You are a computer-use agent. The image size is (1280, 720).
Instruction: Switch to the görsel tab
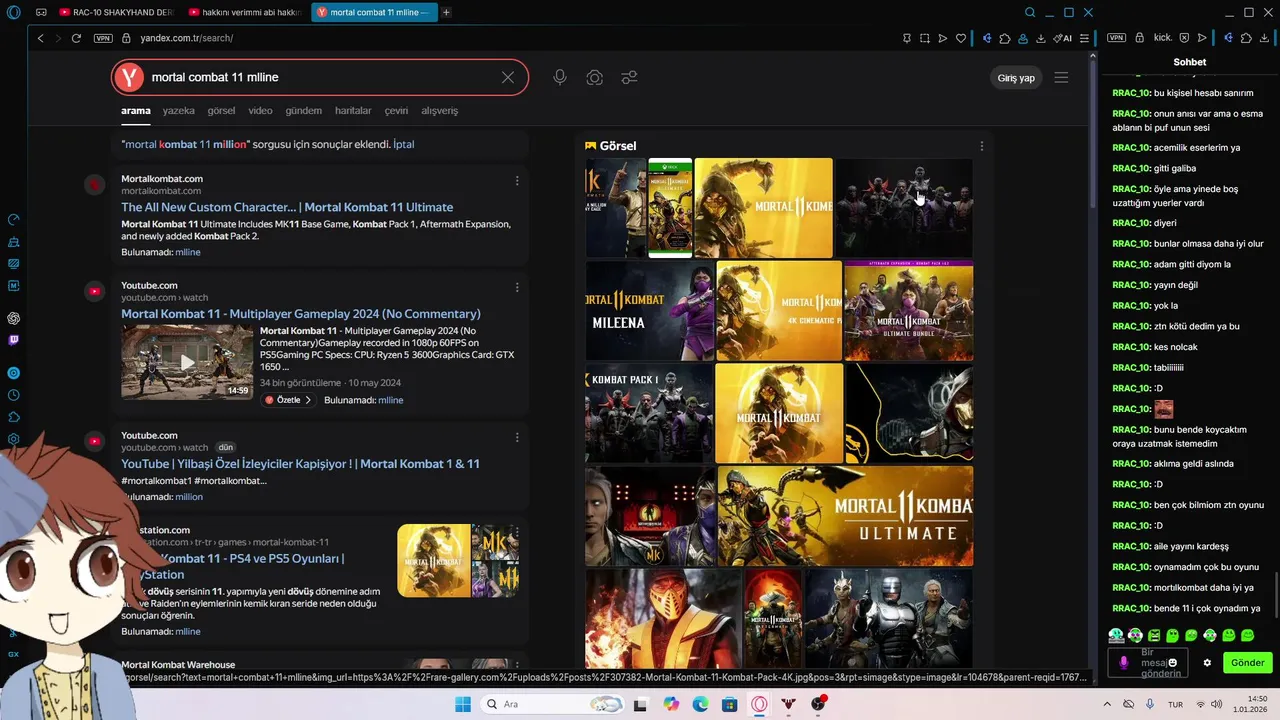[x=221, y=110]
